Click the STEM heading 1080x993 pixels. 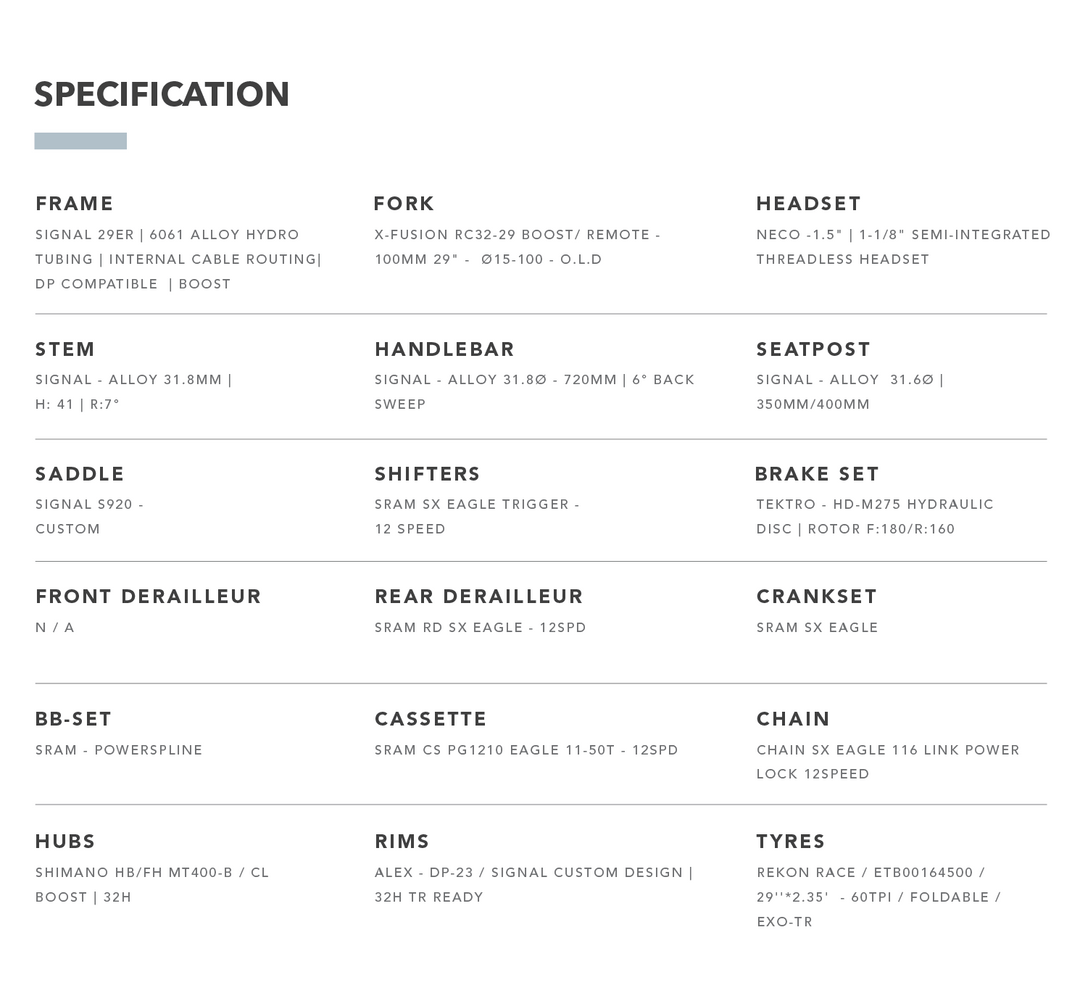pos(65,350)
